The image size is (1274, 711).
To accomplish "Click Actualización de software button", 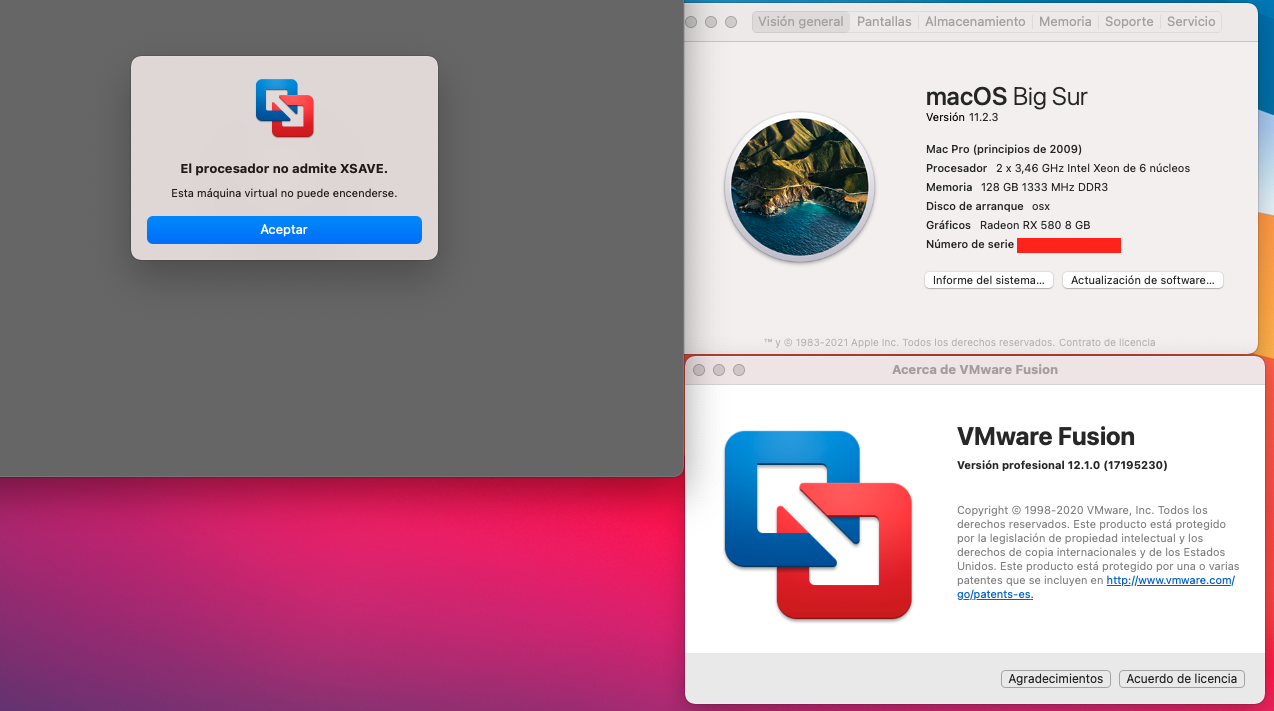I will click(1143, 281).
